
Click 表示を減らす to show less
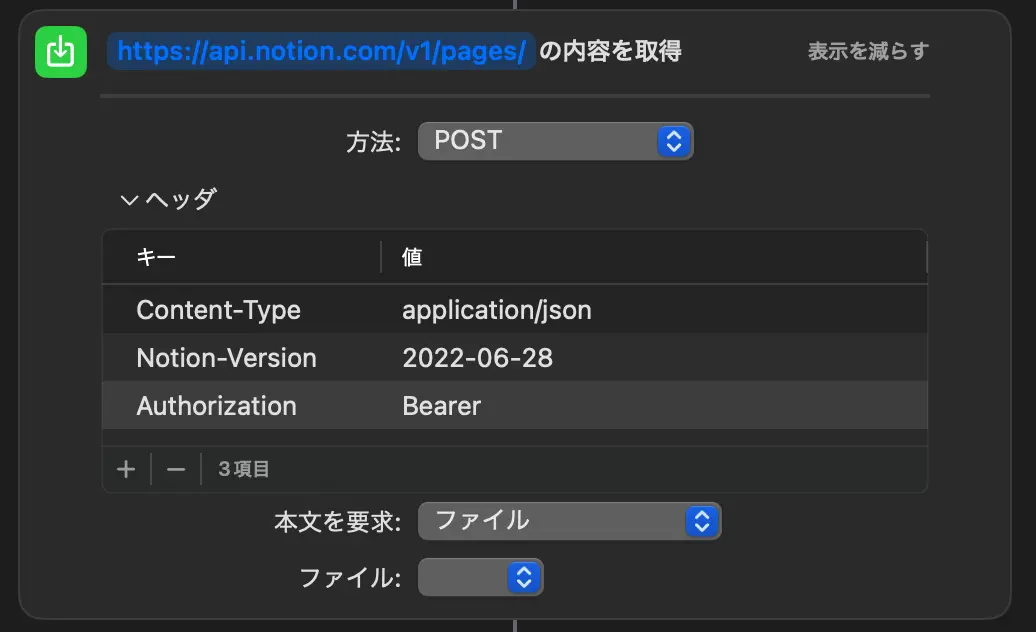coord(868,51)
